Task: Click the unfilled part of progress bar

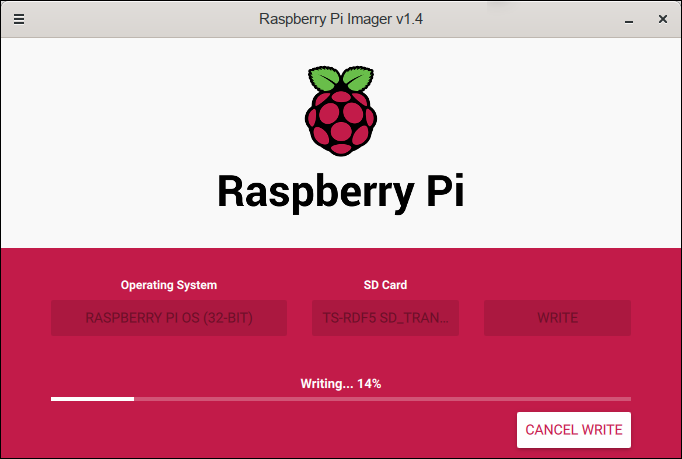Action: 380,398
